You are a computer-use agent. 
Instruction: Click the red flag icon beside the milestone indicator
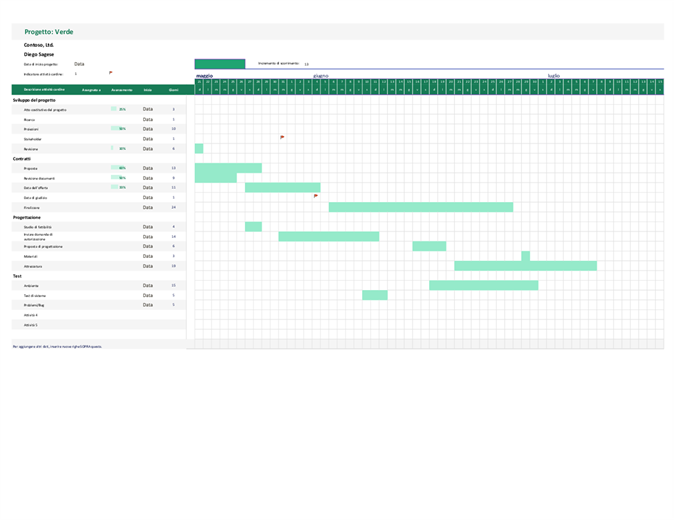pyautogui.click(x=111, y=73)
